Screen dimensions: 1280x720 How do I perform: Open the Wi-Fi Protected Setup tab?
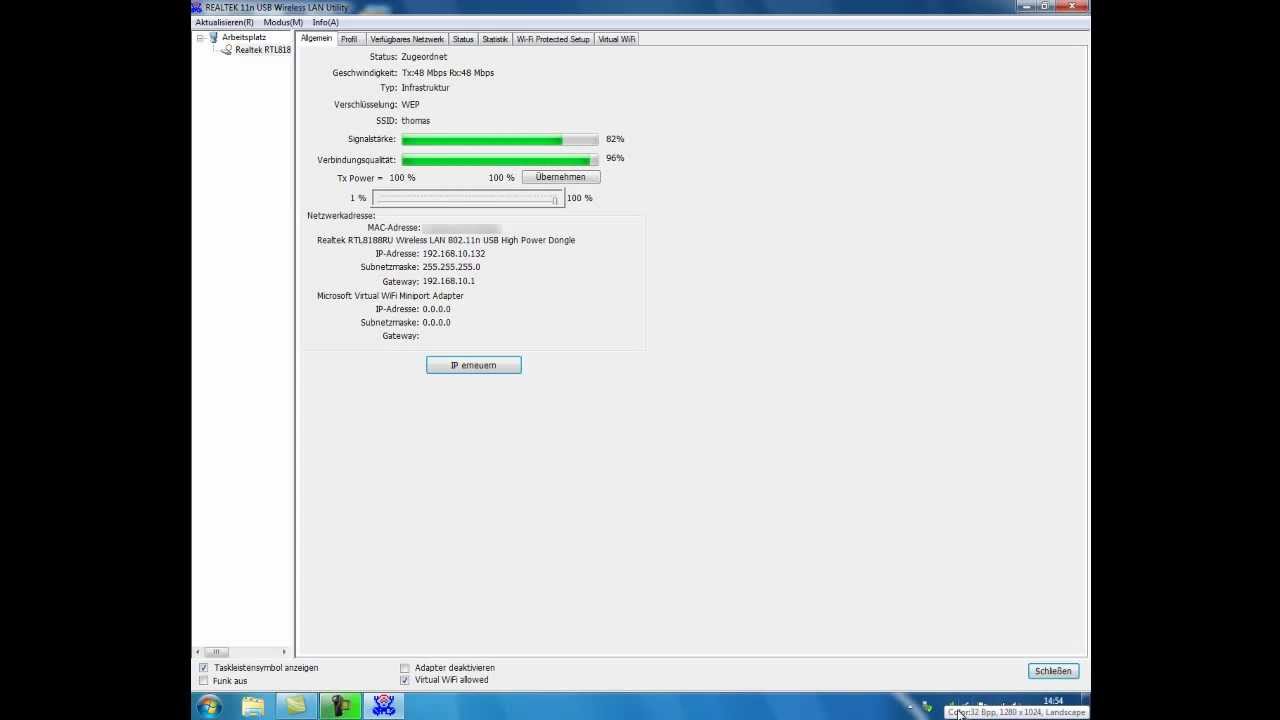[x=553, y=39]
